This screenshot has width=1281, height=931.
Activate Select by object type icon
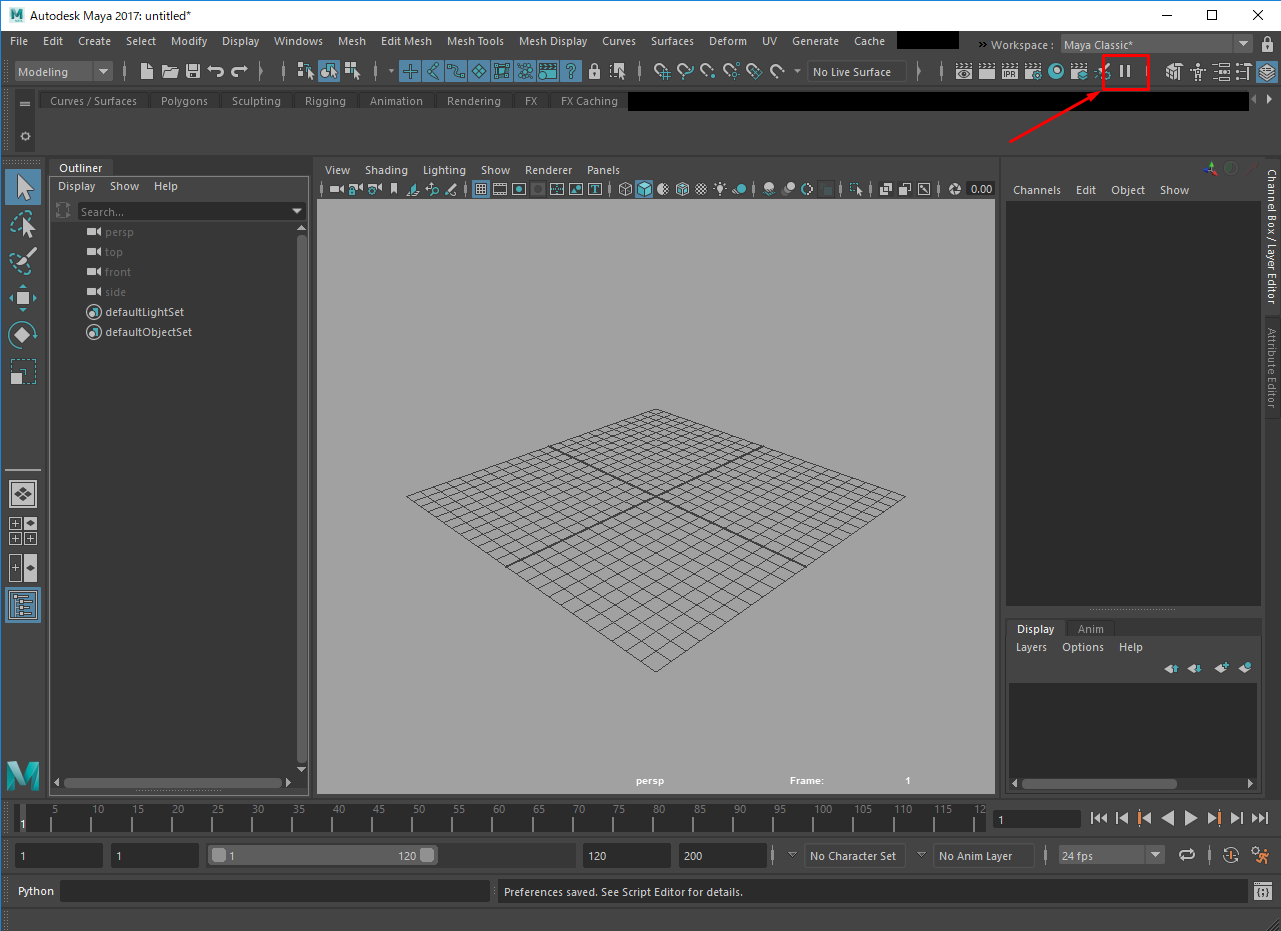point(329,71)
